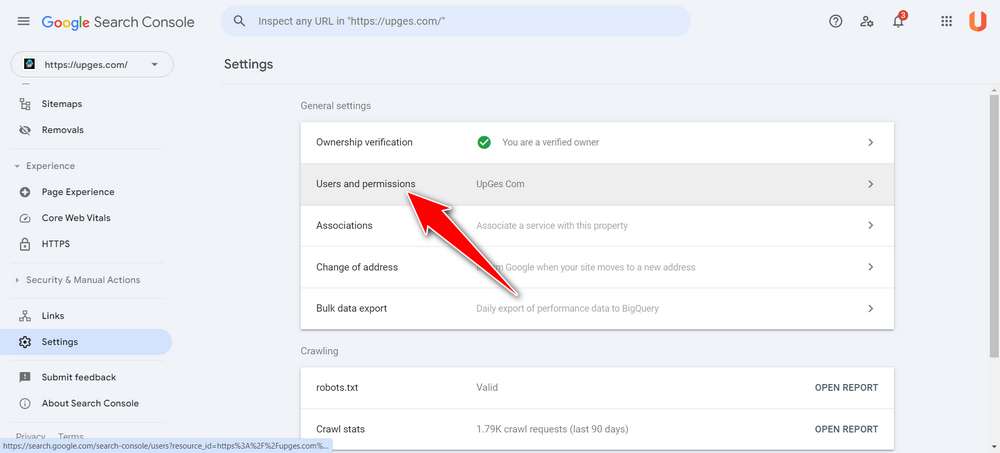Open Page Experience report

(x=78, y=192)
